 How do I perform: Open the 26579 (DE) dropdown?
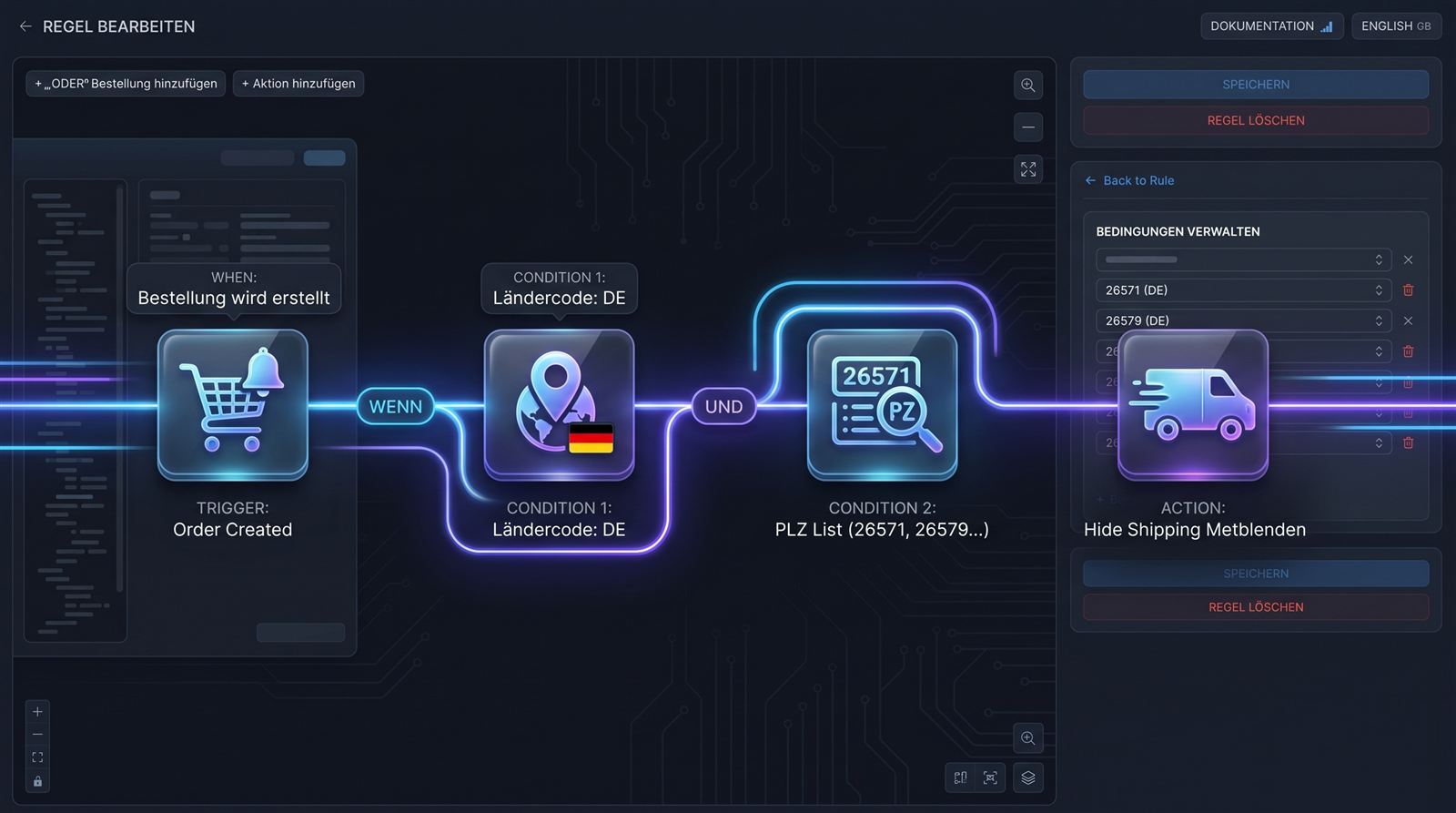pos(1244,320)
